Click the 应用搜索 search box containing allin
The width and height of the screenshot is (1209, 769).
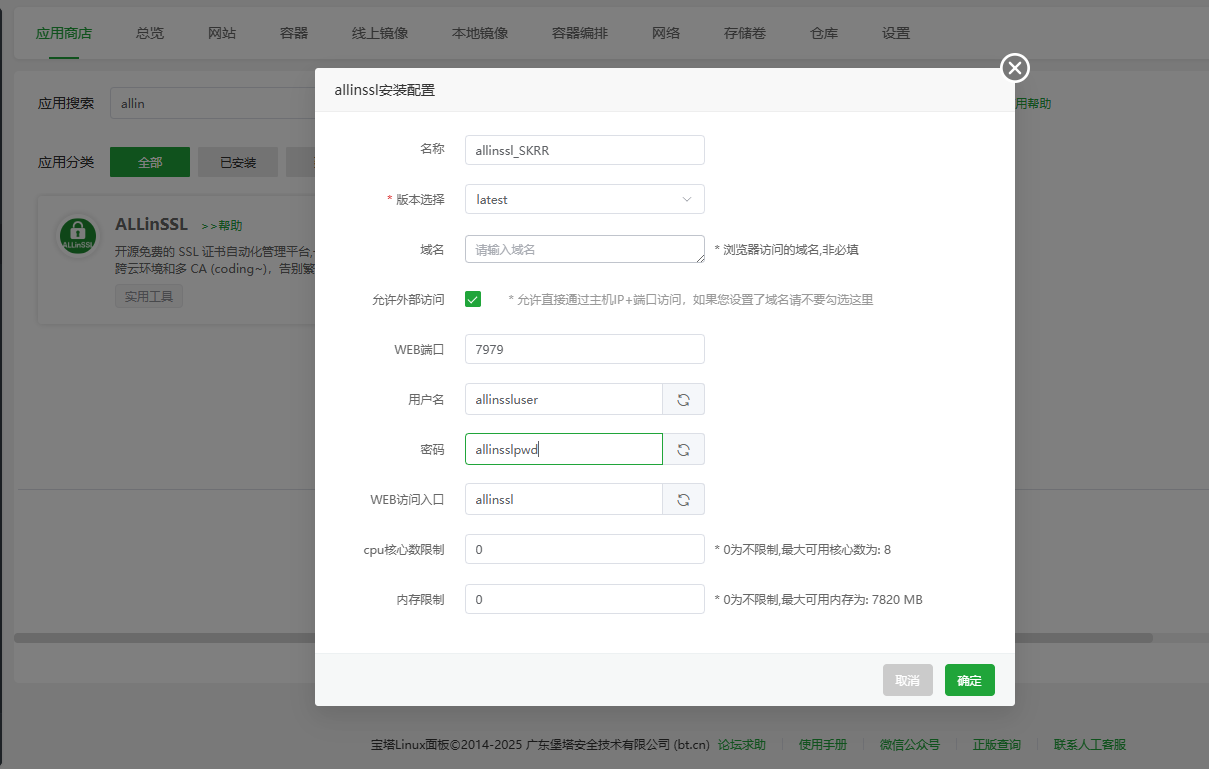point(212,103)
